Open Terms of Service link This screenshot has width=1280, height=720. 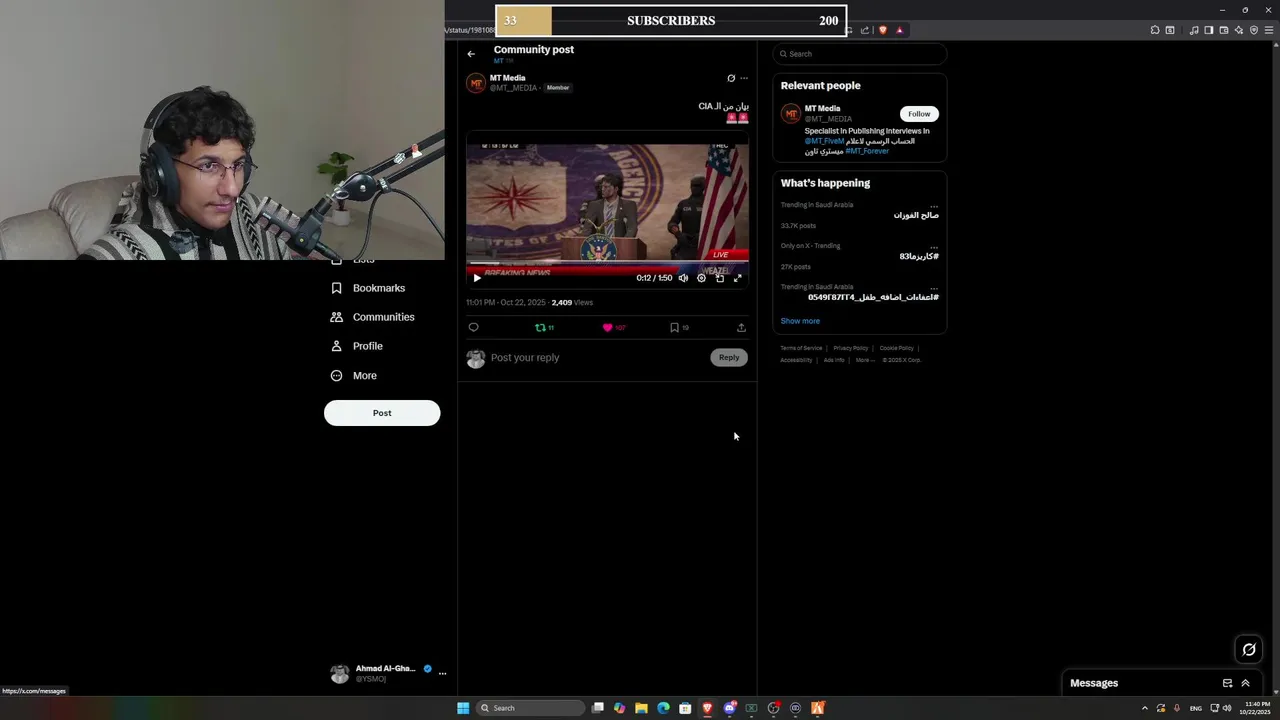tap(801, 348)
